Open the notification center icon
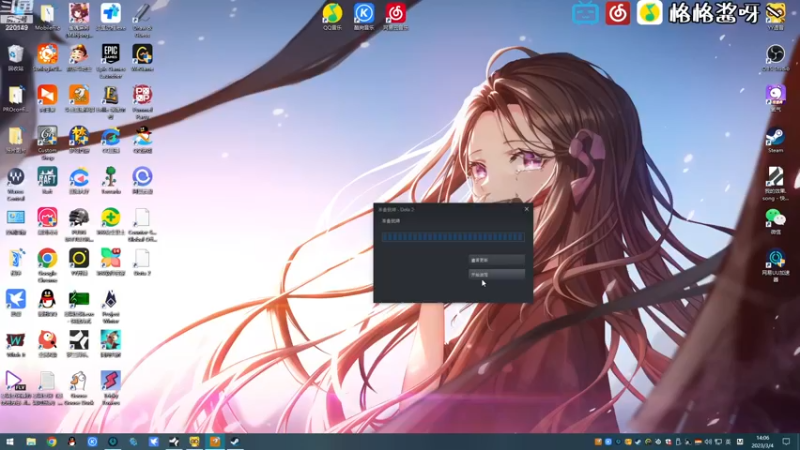 786,442
